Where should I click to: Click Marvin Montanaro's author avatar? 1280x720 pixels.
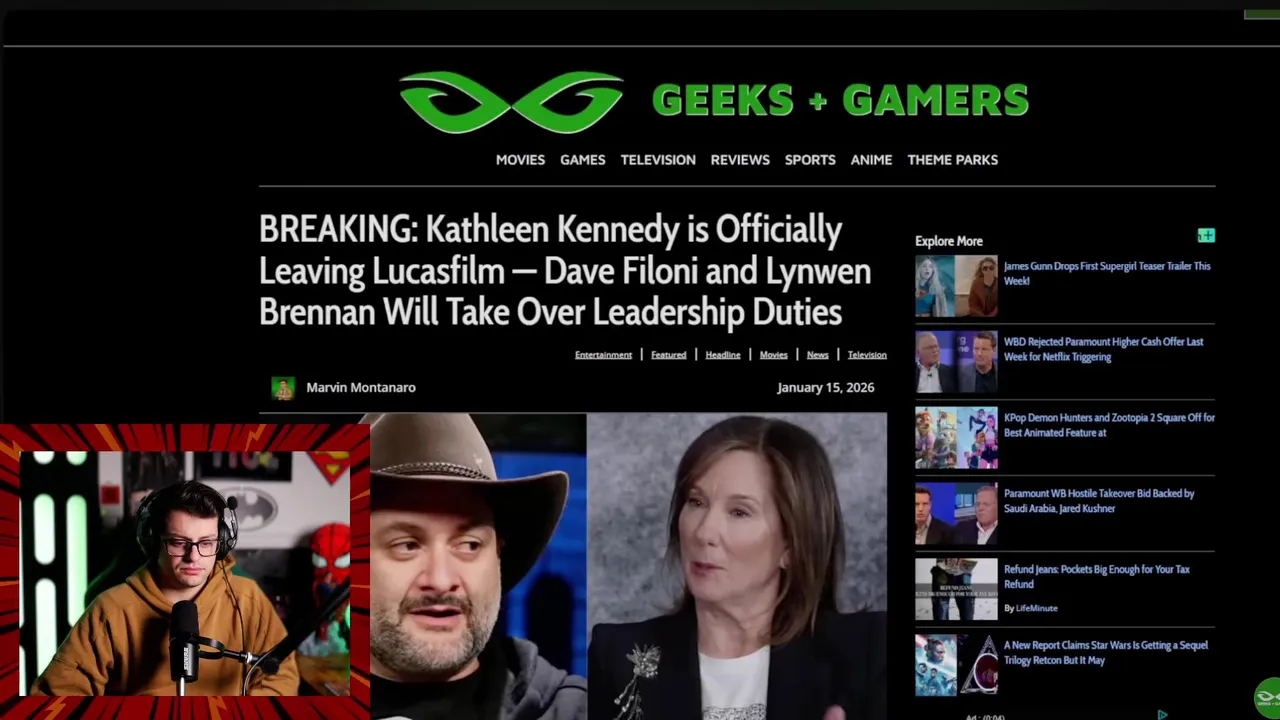(283, 388)
